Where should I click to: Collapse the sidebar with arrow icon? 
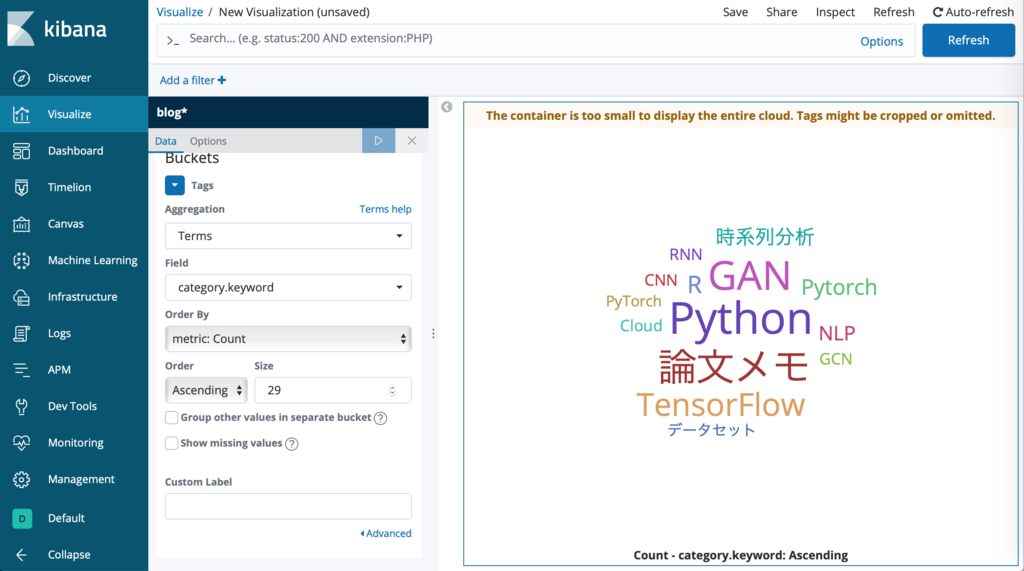[x=21, y=555]
